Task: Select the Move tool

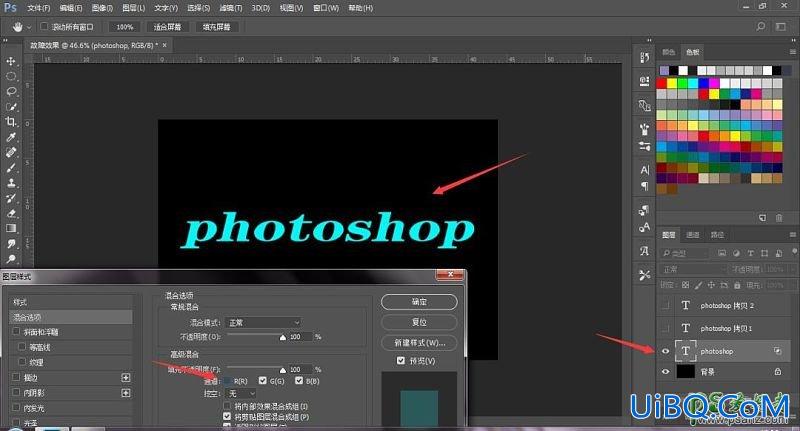Action: pos(11,61)
